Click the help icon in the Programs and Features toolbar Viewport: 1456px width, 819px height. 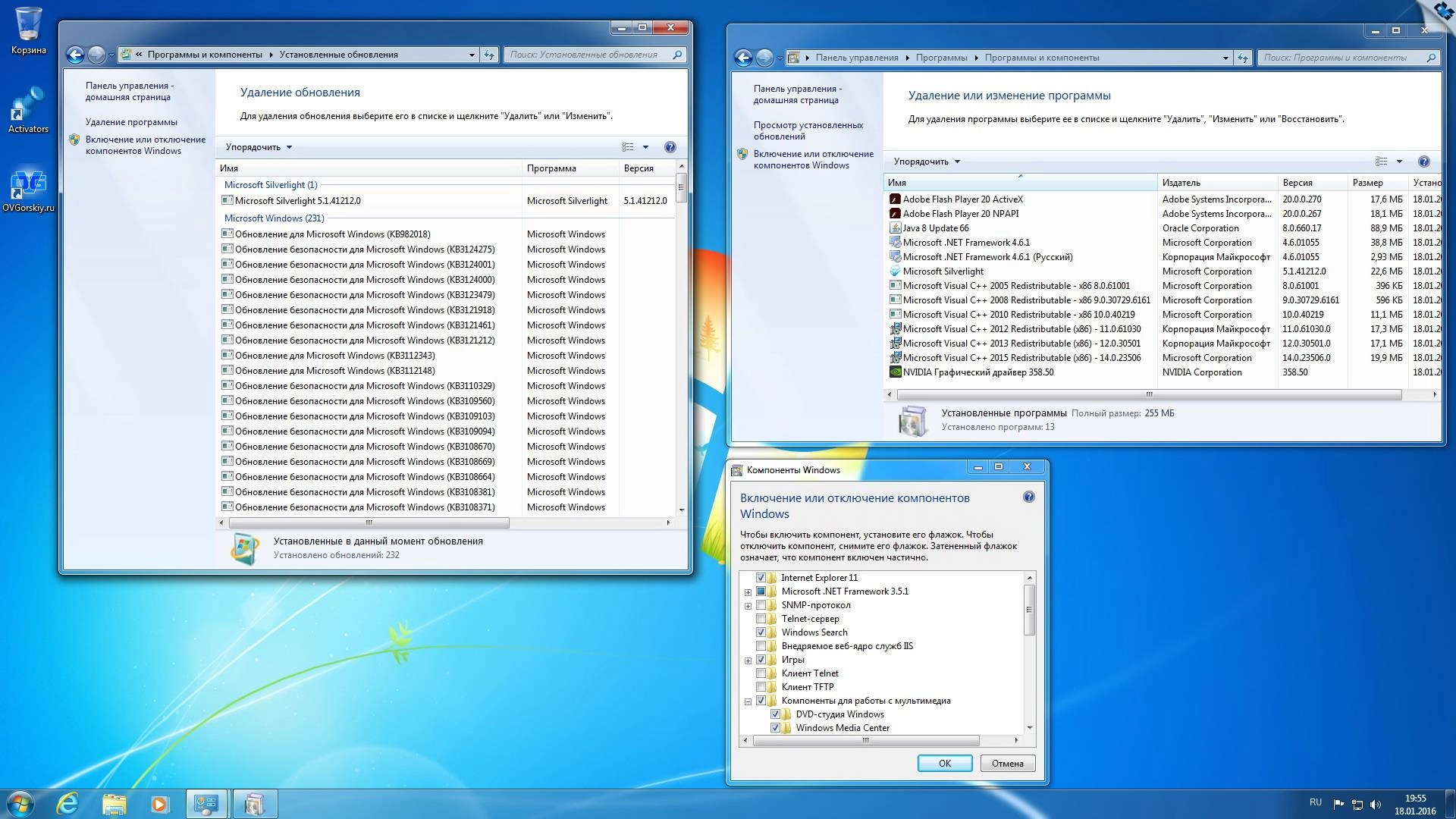tap(1423, 162)
